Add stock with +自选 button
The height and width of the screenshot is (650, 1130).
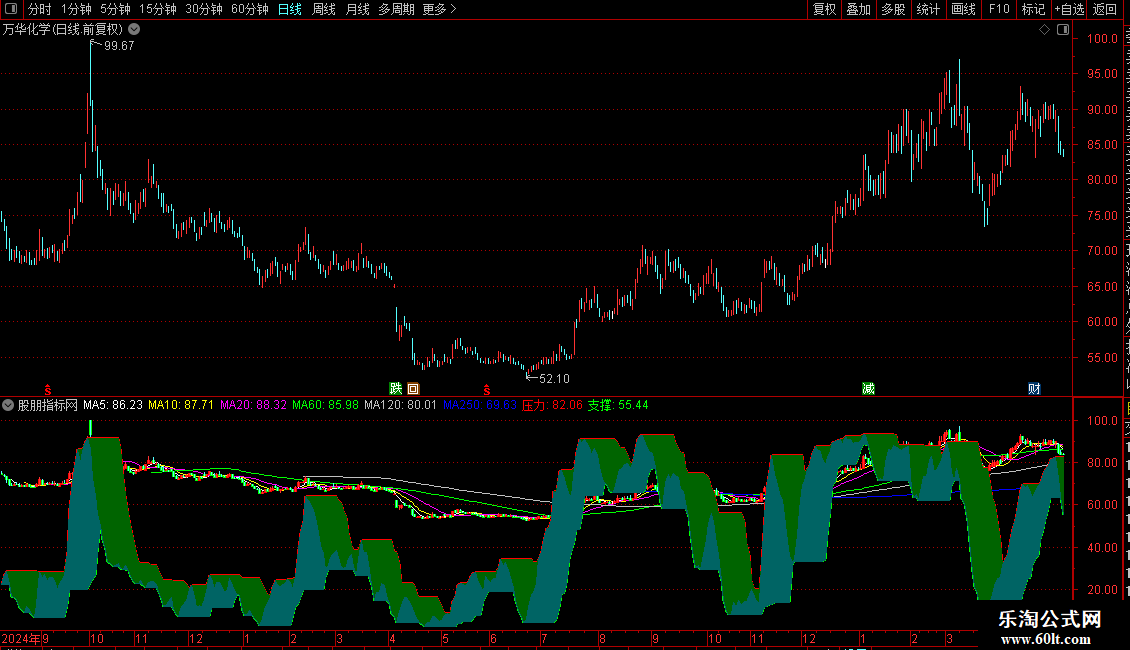(1069, 9)
